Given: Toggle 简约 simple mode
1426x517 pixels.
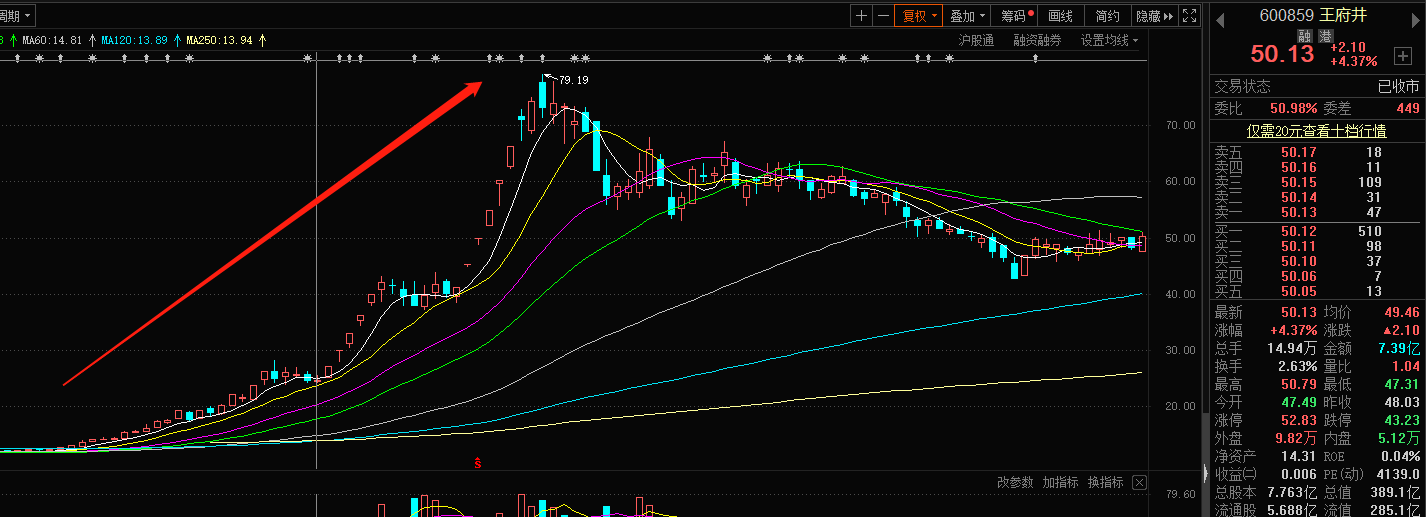Looking at the screenshot, I should point(1107,16).
